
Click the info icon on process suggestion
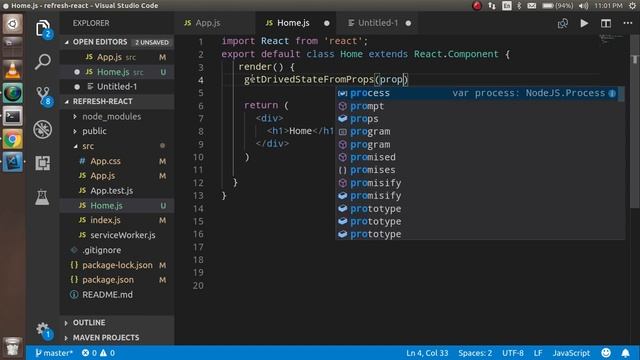click(612, 93)
